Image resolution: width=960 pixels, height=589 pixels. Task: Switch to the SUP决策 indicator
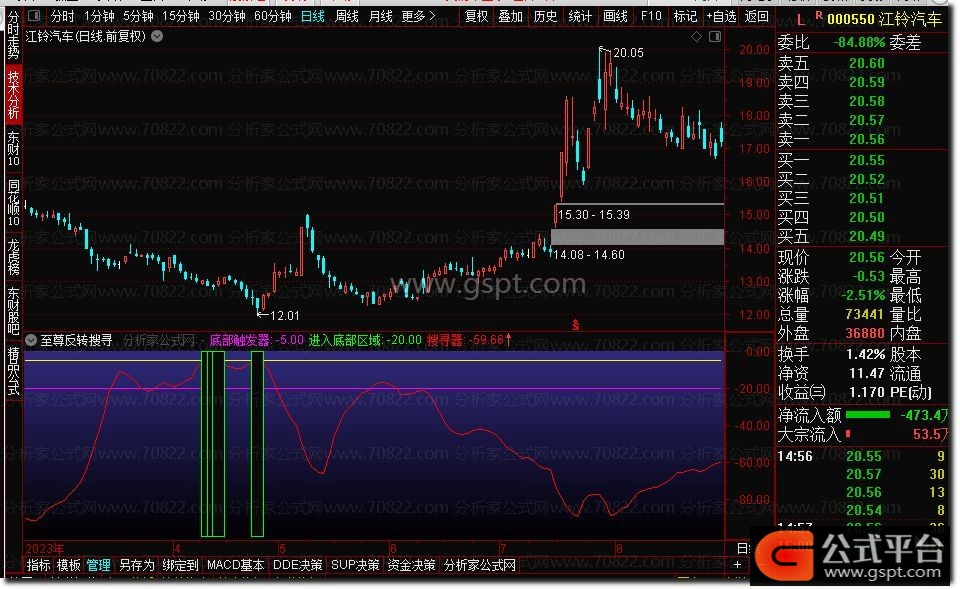pos(355,565)
